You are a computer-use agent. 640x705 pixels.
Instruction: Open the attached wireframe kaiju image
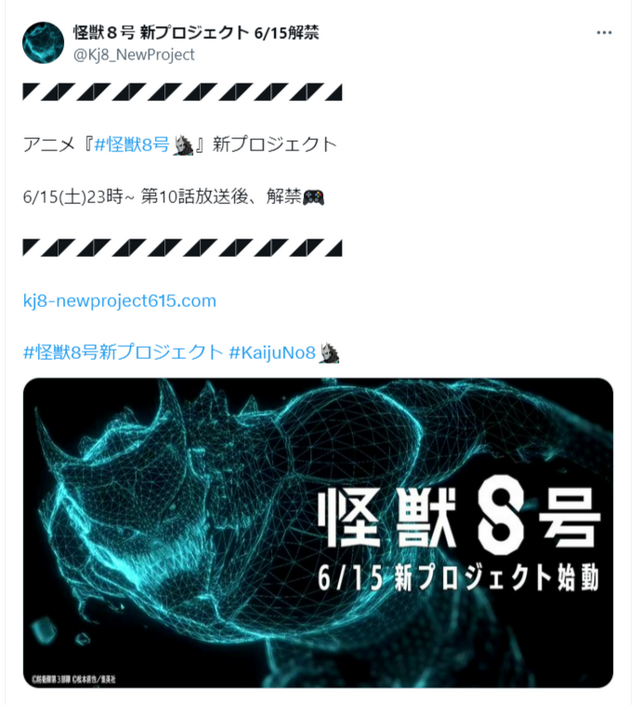tap(318, 533)
